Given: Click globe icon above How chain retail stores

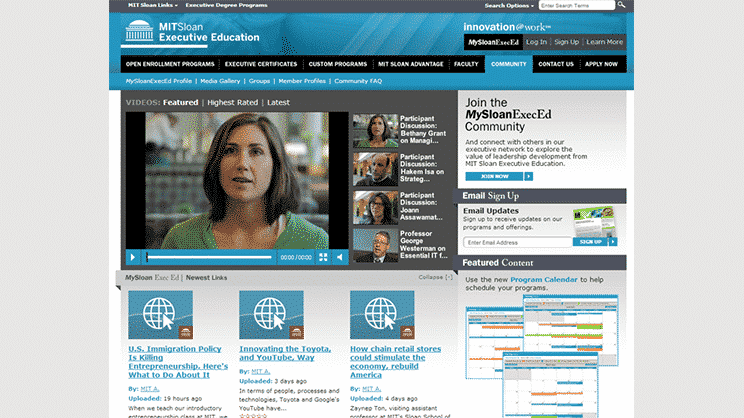Looking at the screenshot, I should [x=382, y=315].
